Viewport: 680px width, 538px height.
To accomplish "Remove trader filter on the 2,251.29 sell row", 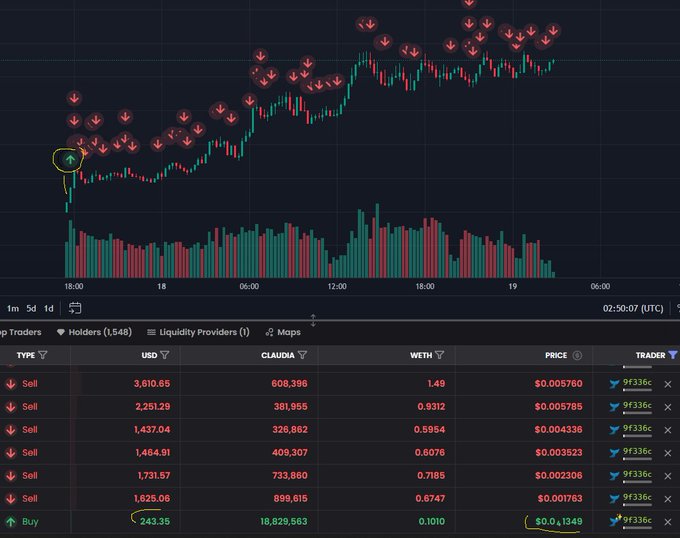I will (668, 407).
